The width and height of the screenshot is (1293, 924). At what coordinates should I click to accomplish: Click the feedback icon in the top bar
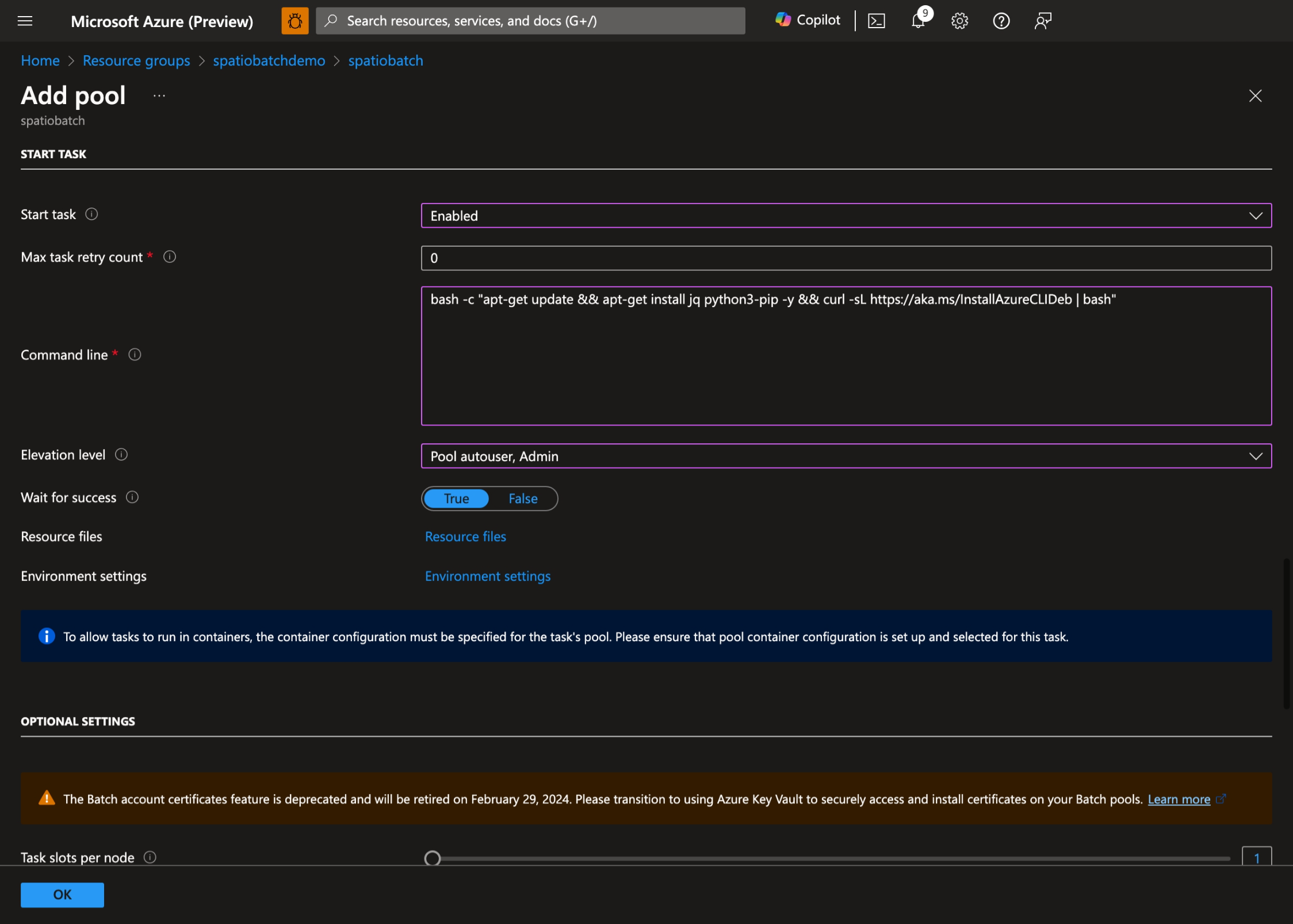[1042, 21]
